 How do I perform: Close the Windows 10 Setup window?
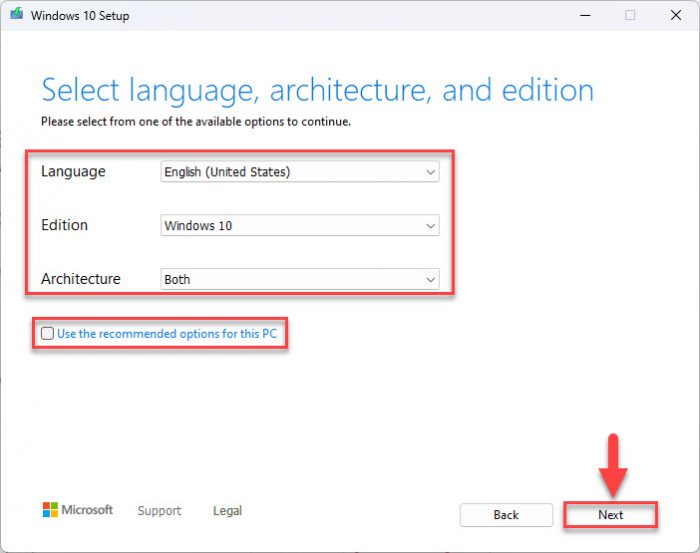click(676, 15)
